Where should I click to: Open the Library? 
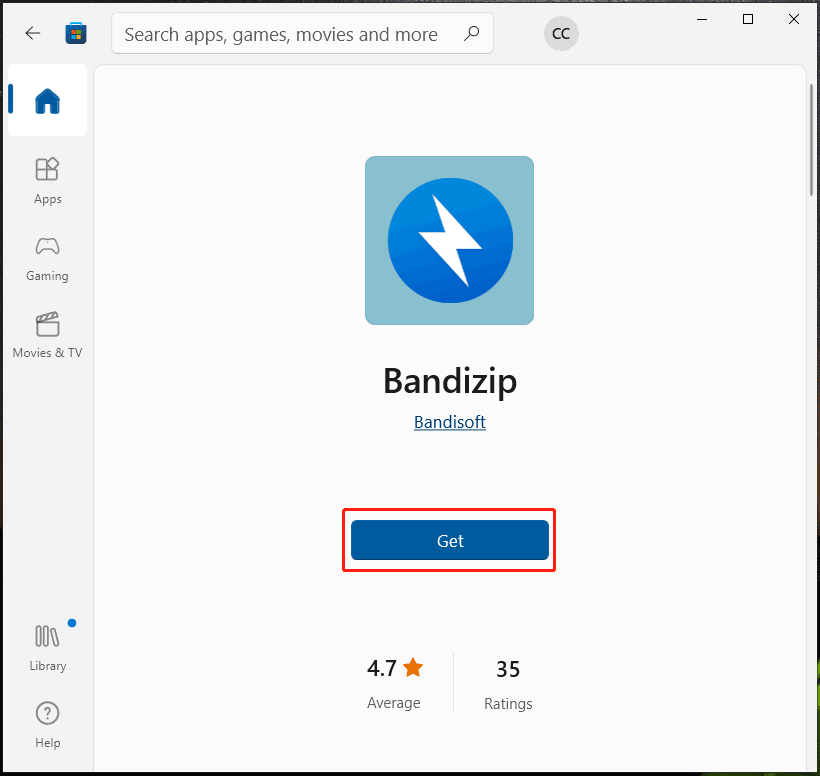(x=48, y=647)
